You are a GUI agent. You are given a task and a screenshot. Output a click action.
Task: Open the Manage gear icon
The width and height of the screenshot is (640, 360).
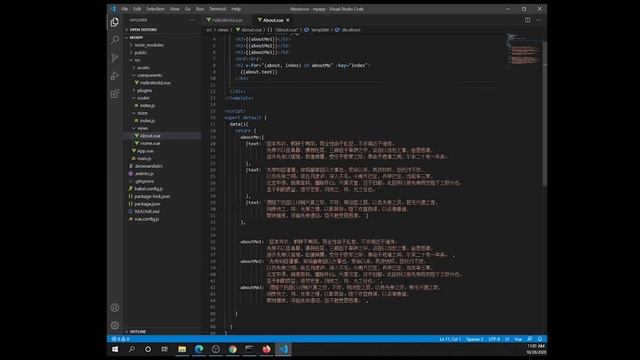point(115,325)
